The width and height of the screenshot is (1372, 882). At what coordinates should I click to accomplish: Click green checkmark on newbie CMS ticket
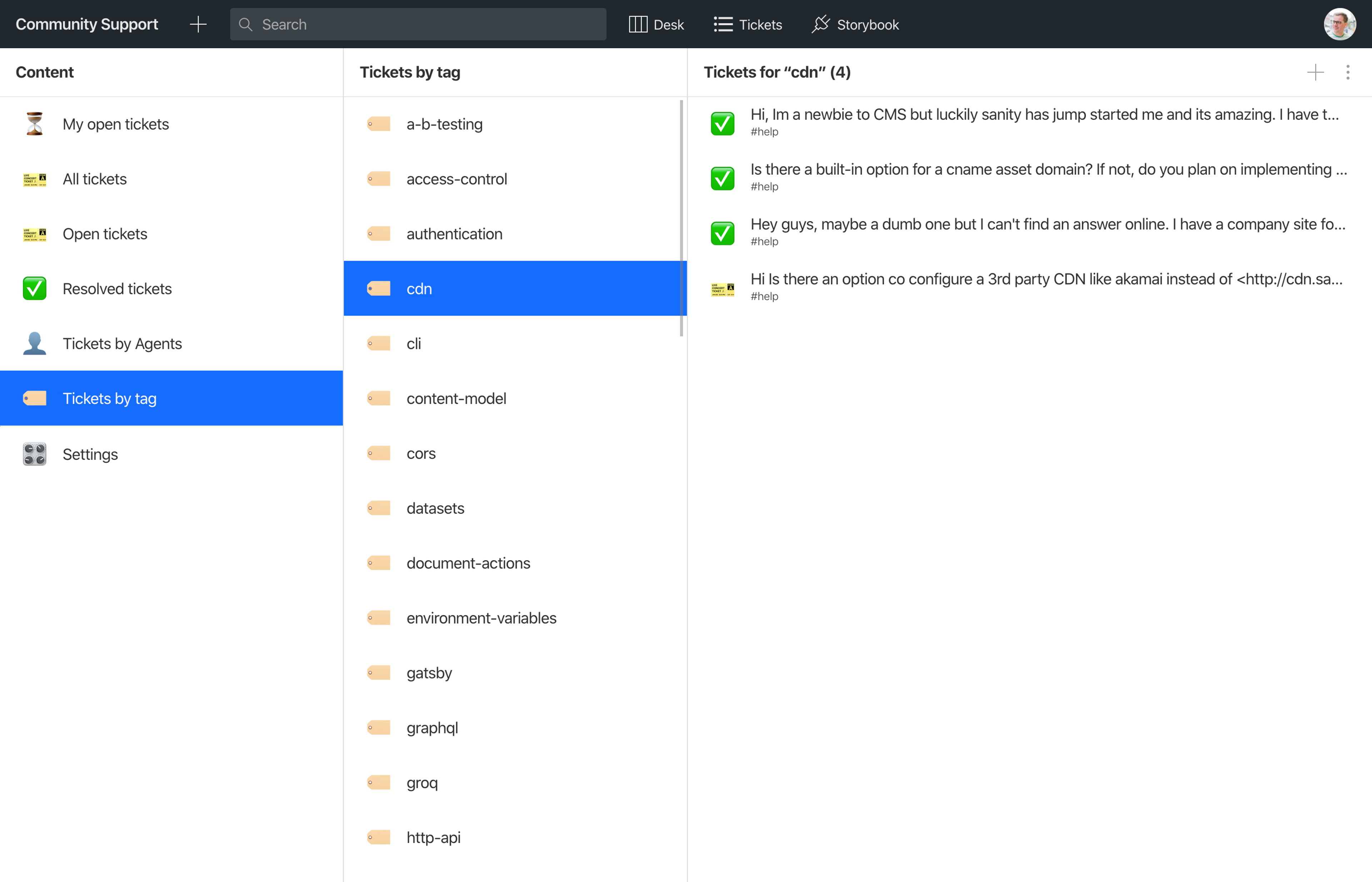(x=722, y=123)
